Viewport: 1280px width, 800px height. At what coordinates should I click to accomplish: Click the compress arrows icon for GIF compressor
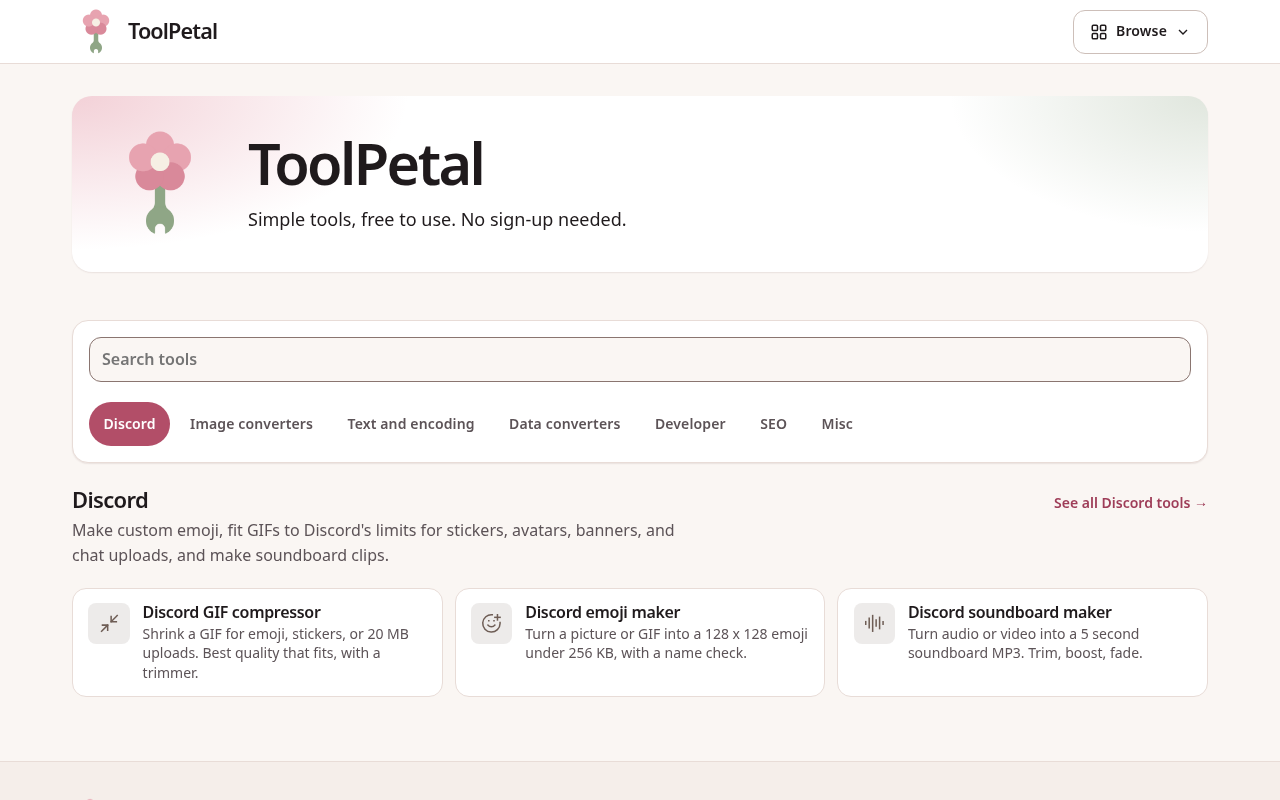pos(109,623)
